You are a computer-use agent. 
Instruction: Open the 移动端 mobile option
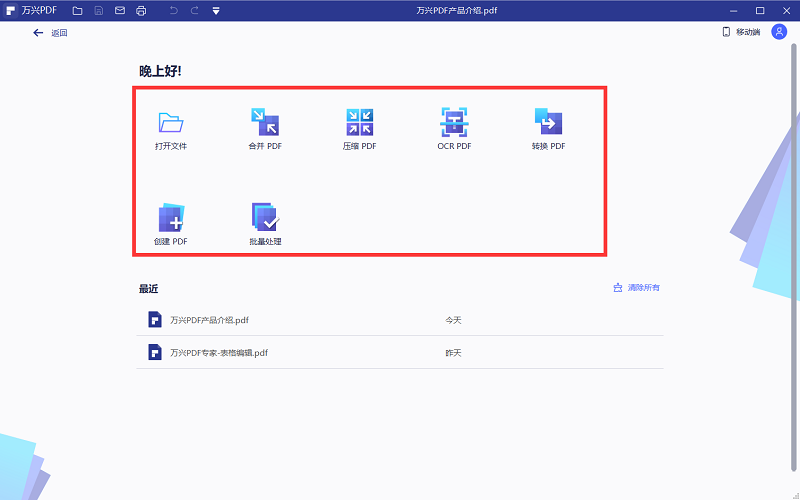coord(741,32)
